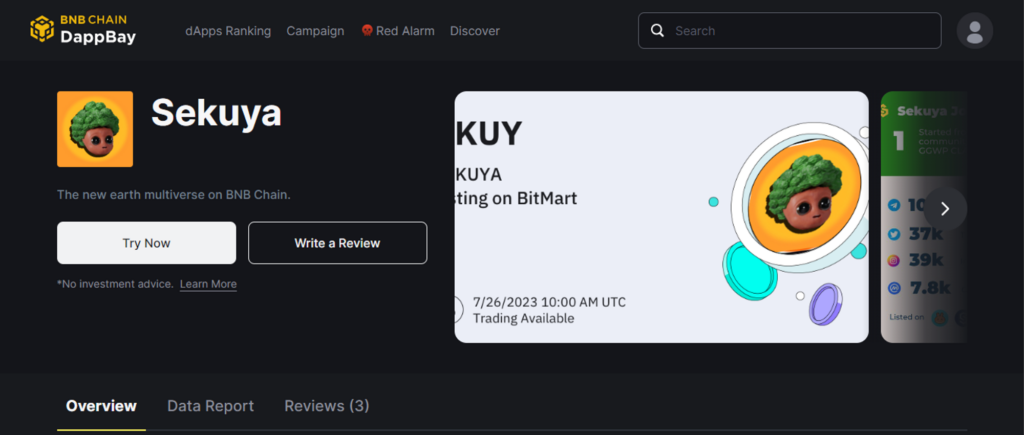Open the Campaign menu item
The width and height of the screenshot is (1024, 435).
tap(315, 31)
